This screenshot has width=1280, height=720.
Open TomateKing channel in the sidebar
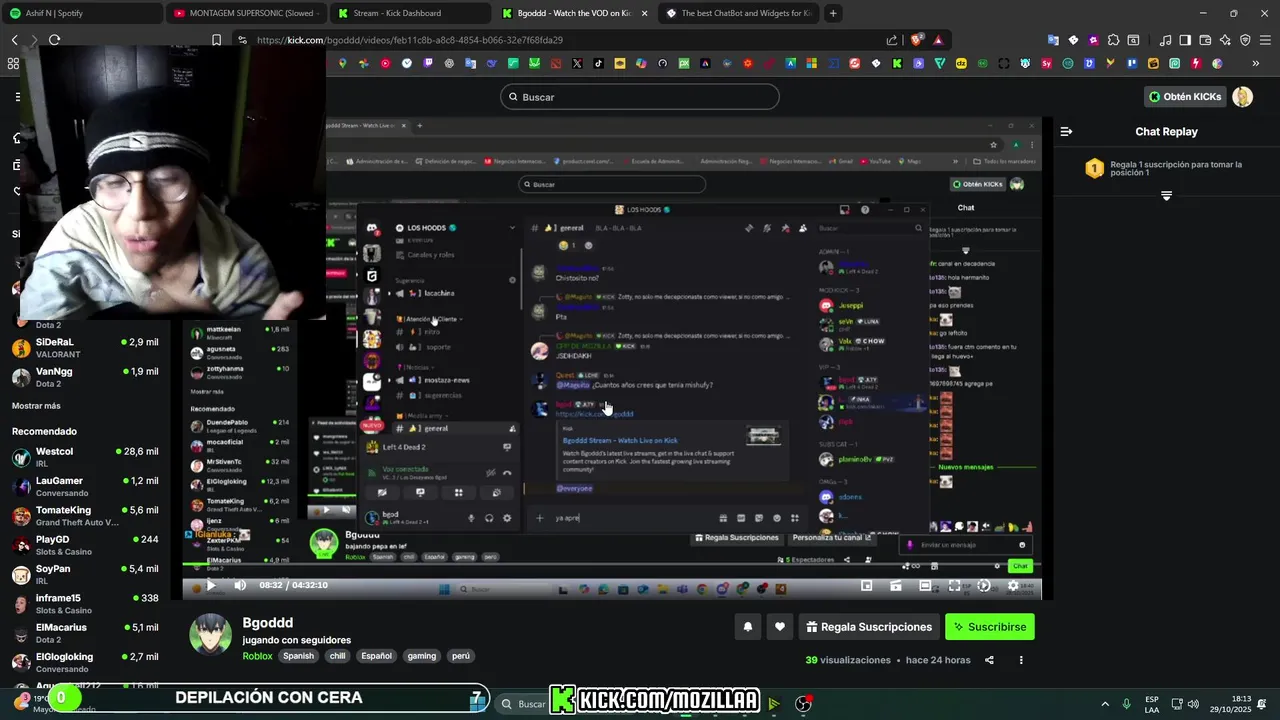85,516
